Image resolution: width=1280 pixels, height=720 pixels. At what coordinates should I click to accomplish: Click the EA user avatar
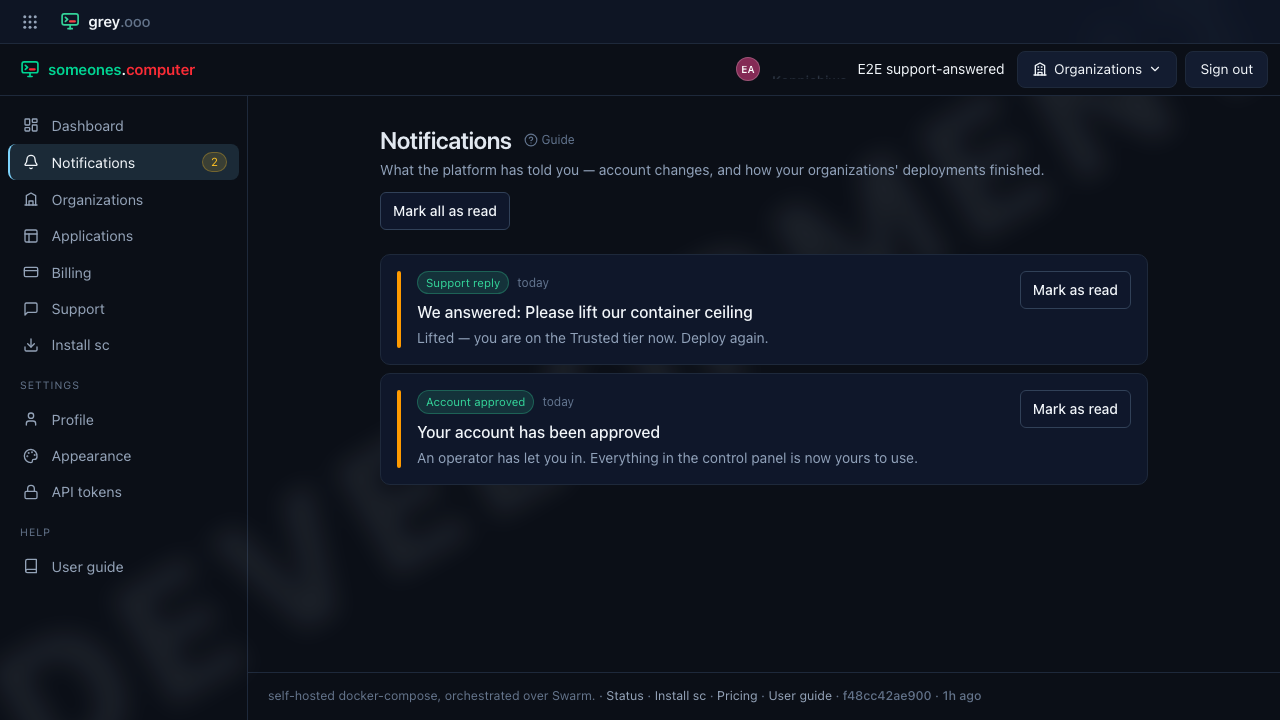747,69
